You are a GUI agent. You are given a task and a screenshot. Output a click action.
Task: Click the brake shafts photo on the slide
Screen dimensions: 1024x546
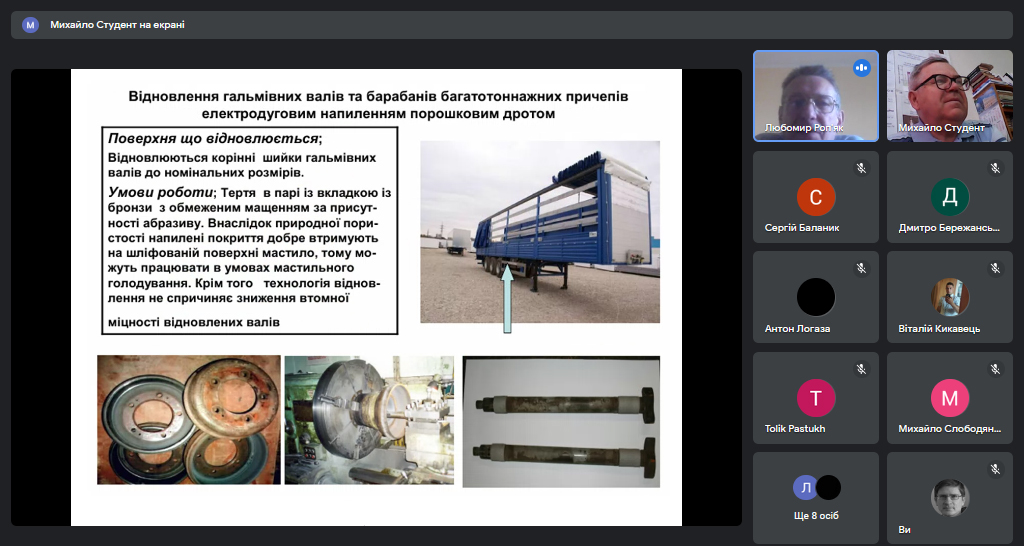pyautogui.click(x=560, y=420)
